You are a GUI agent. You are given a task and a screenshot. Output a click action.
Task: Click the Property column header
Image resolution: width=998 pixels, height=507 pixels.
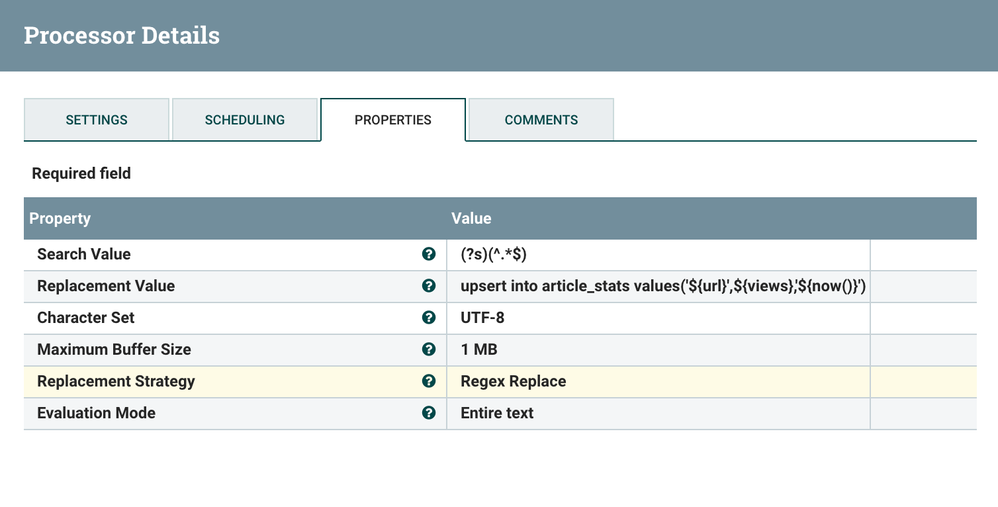[60, 218]
